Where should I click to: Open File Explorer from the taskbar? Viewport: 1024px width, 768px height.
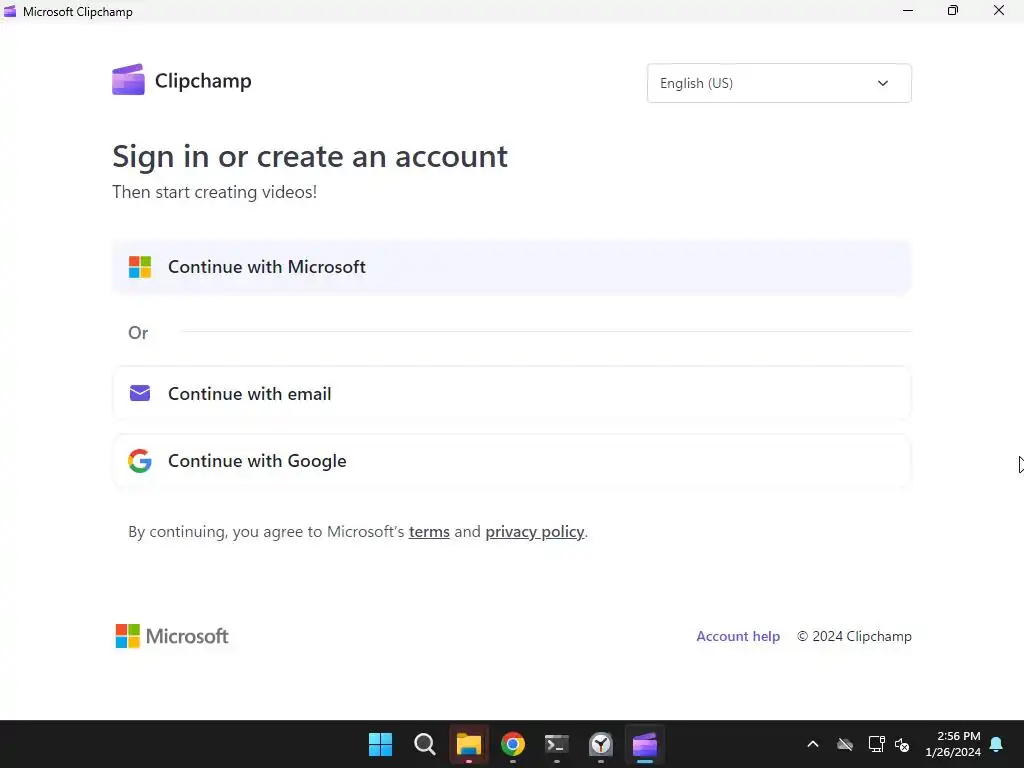point(469,744)
